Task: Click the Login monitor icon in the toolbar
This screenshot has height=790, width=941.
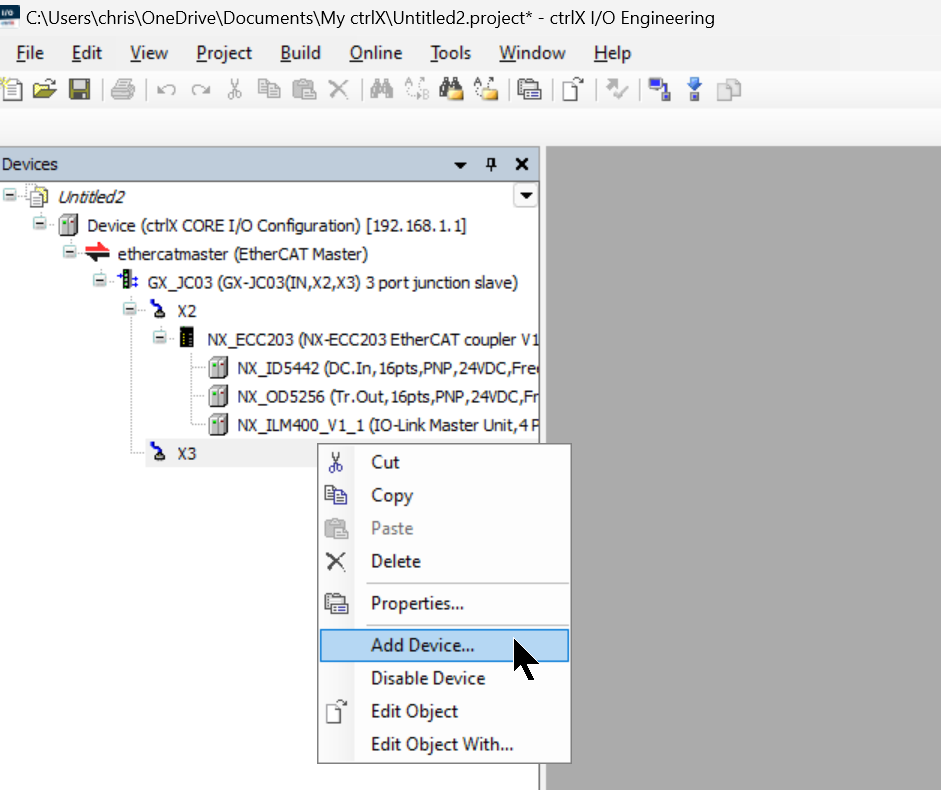Action: 660,89
